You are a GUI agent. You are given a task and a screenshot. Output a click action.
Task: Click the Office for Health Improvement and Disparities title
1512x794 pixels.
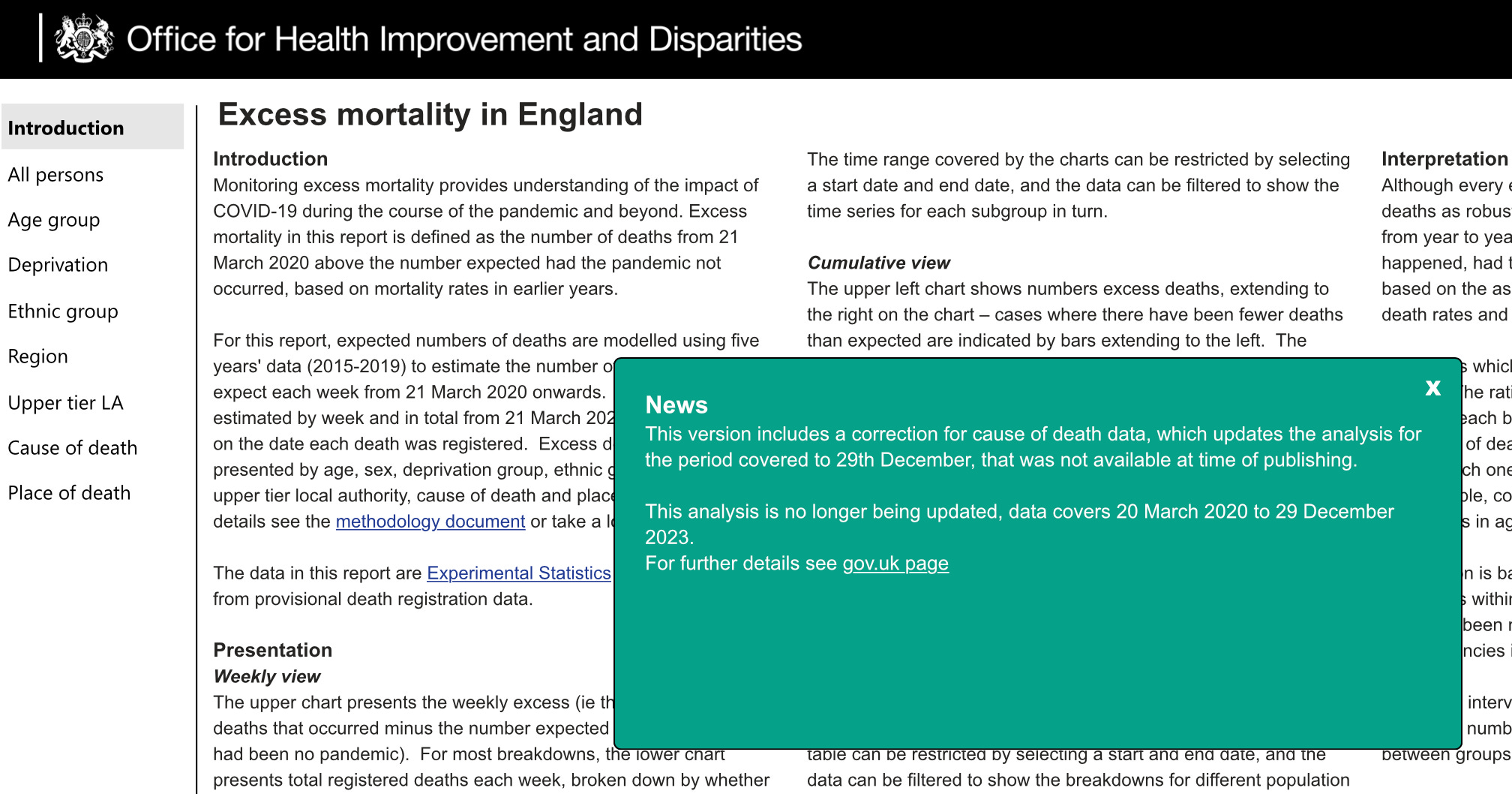pos(464,39)
